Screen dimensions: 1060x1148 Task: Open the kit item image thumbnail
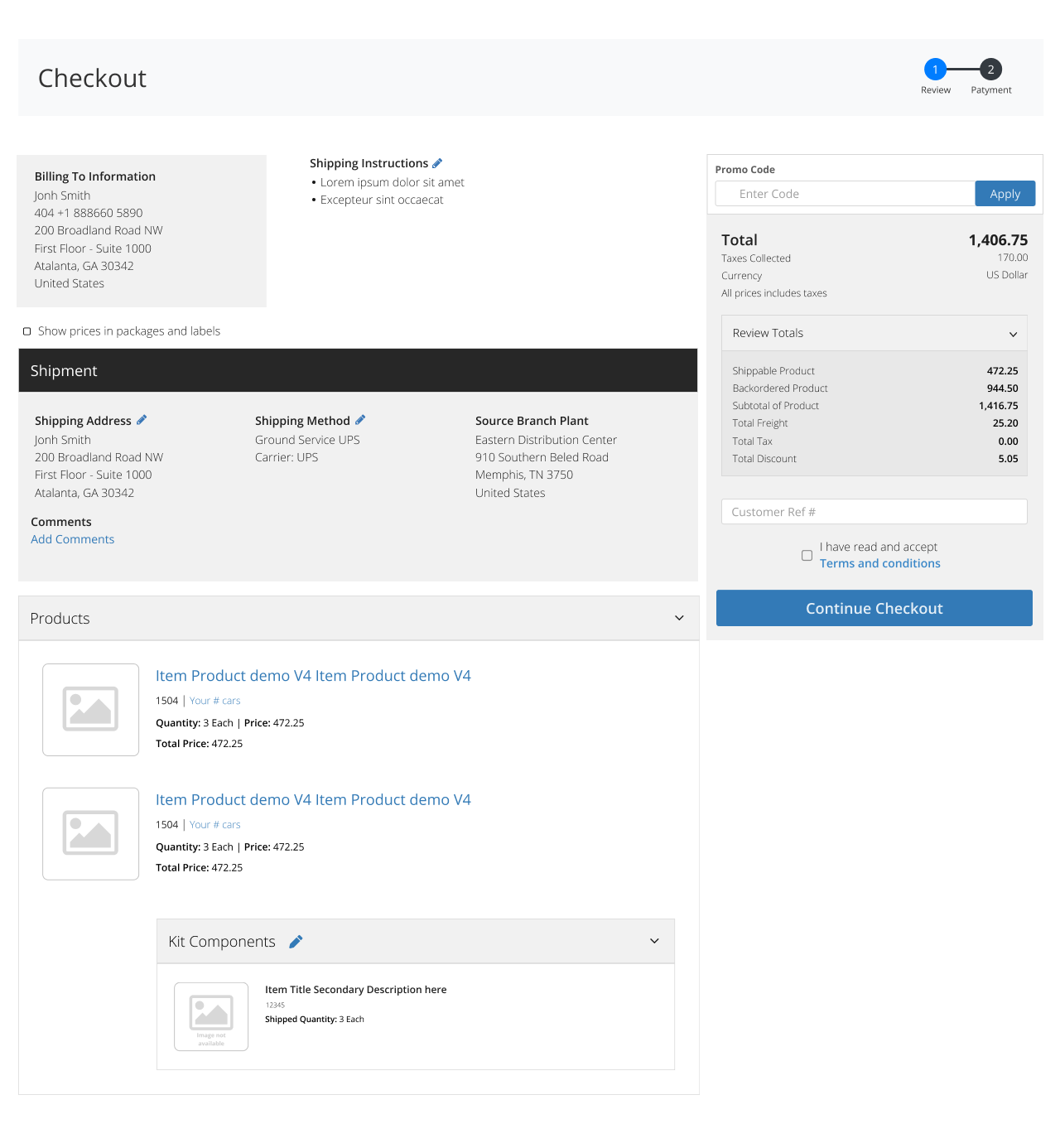[211, 1016]
